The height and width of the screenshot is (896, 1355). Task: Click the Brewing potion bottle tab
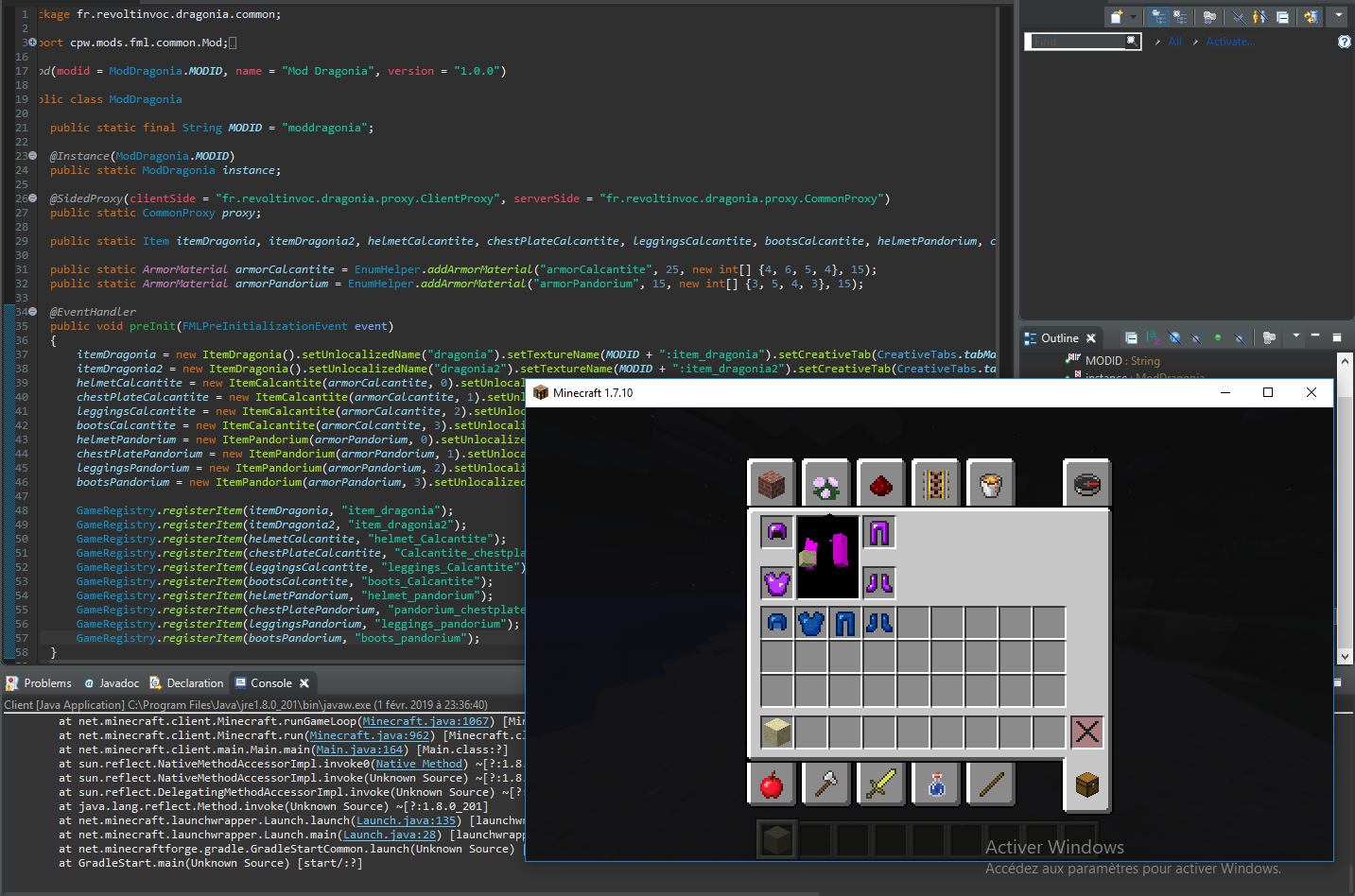pyautogui.click(x=936, y=784)
